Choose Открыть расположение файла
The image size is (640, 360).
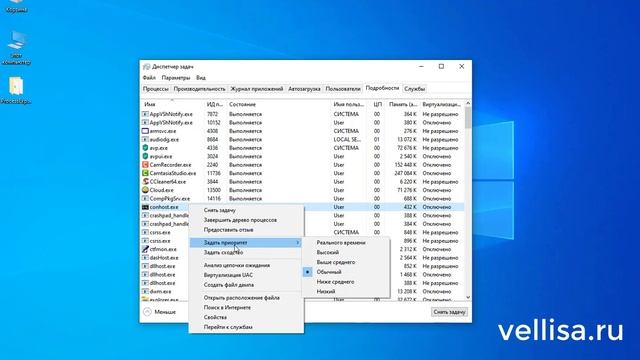242,298
